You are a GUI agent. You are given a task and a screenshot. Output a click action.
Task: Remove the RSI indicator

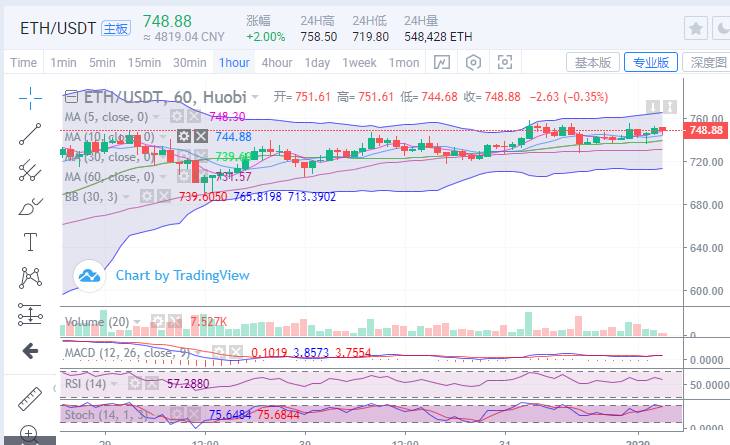point(152,384)
